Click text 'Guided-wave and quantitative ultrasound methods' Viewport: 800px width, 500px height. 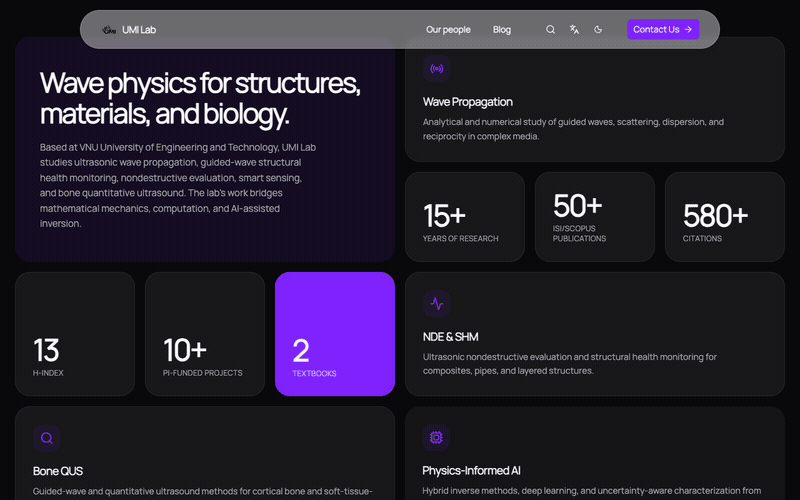tap(203, 491)
